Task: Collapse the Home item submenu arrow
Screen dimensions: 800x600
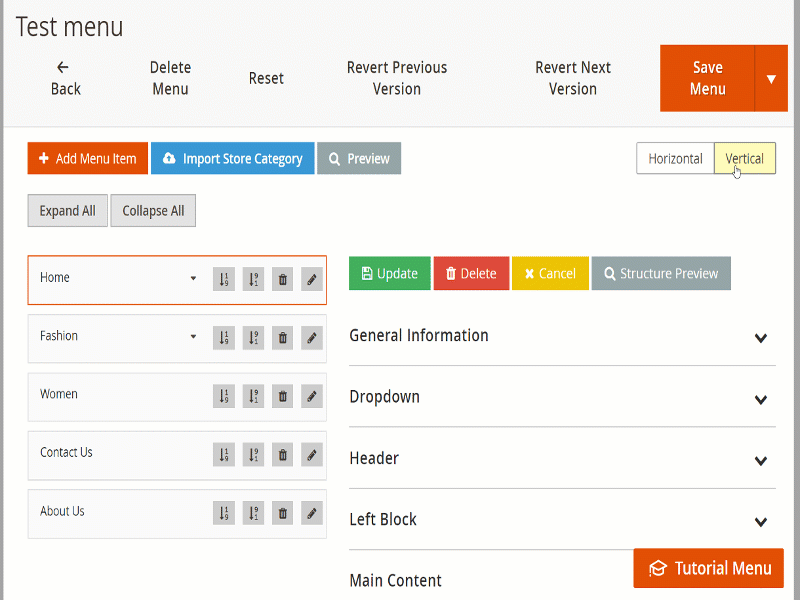Action: click(x=193, y=279)
